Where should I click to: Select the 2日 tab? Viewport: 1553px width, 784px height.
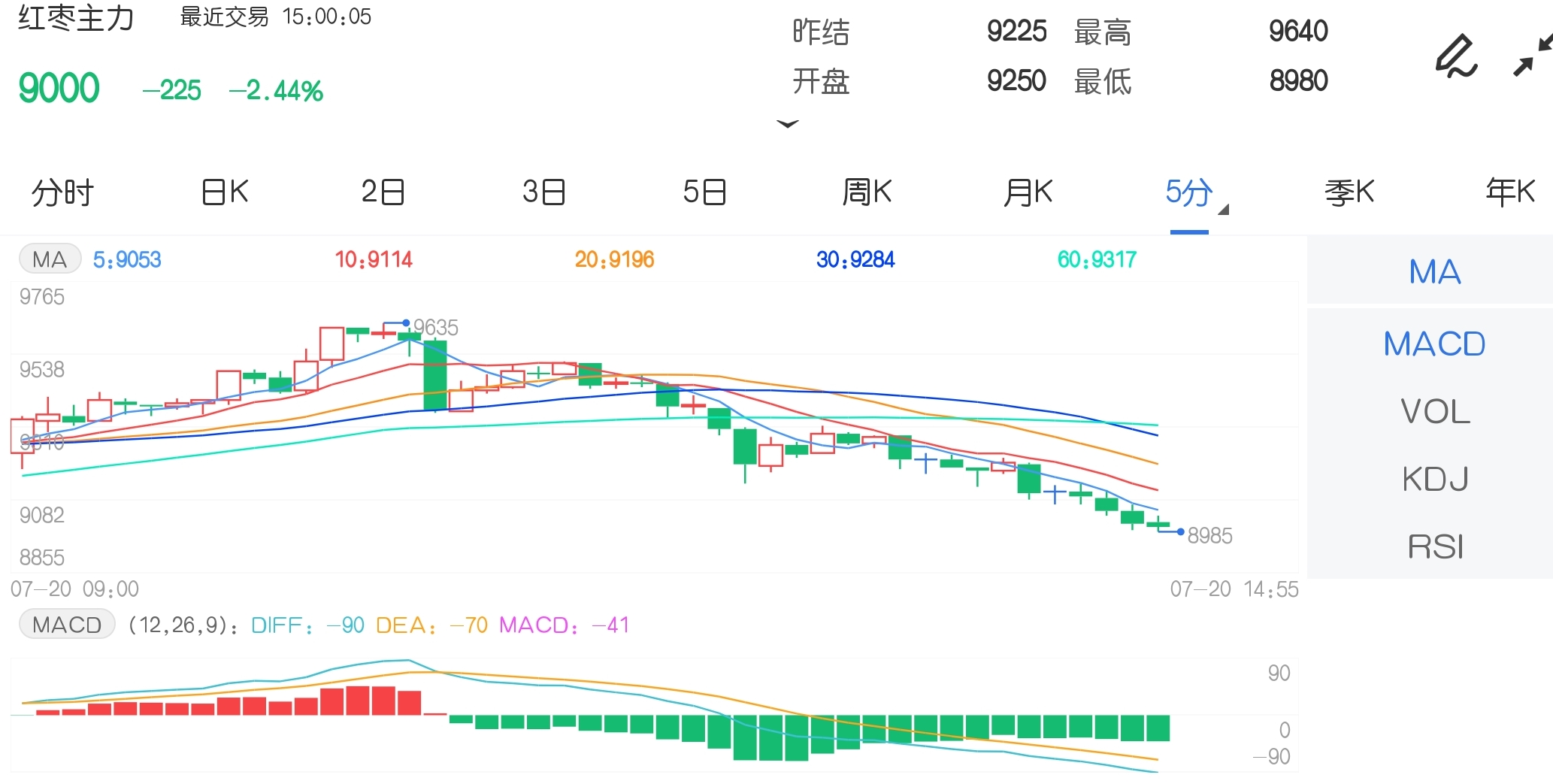point(383,192)
